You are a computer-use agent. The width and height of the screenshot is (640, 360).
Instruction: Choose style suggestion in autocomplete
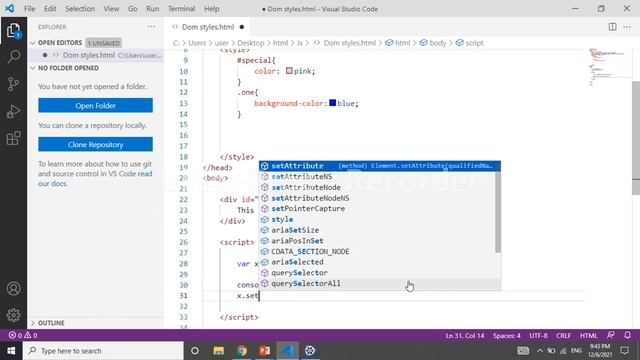[x=377, y=219]
